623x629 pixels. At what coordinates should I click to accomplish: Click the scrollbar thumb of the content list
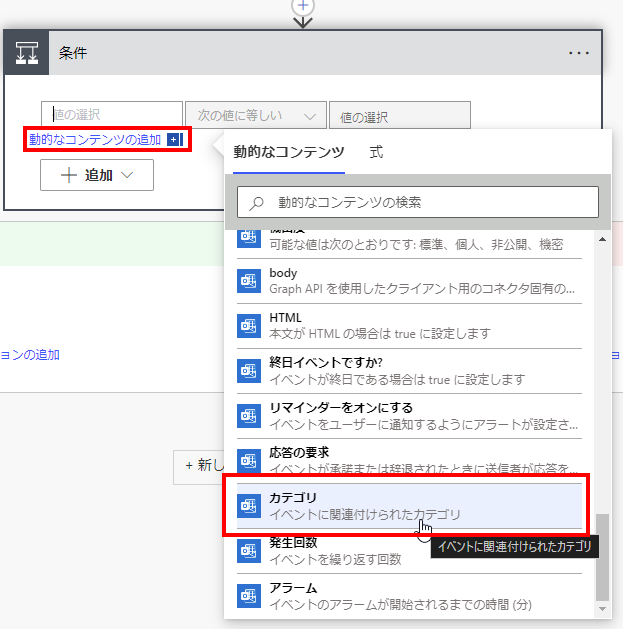pos(602,558)
